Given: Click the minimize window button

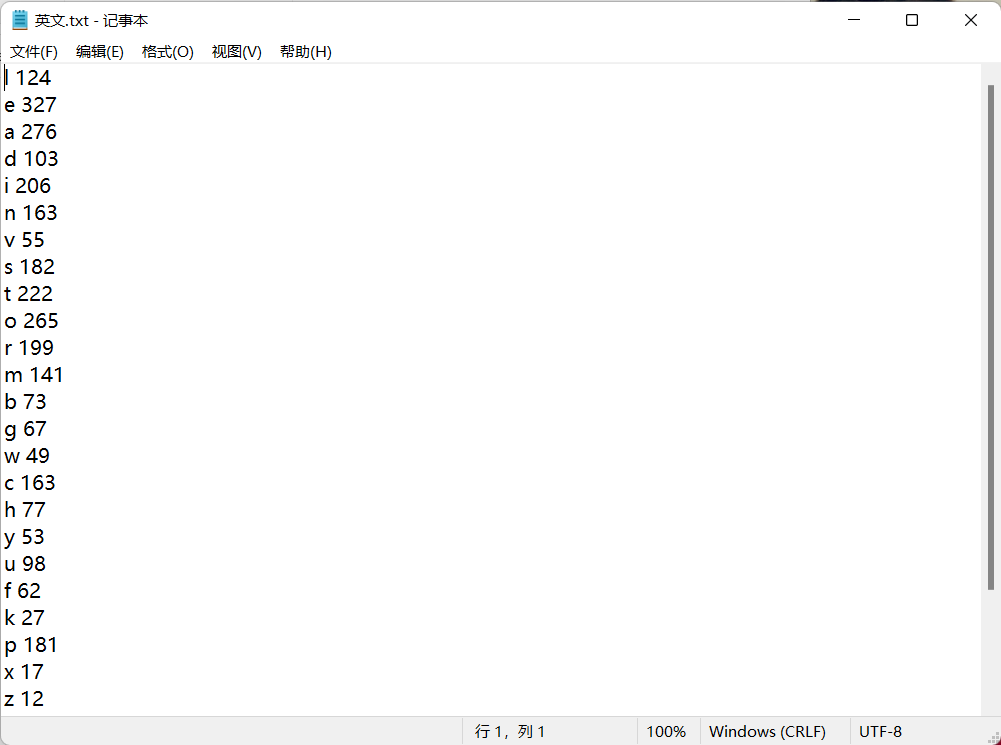Looking at the screenshot, I should 852,19.
